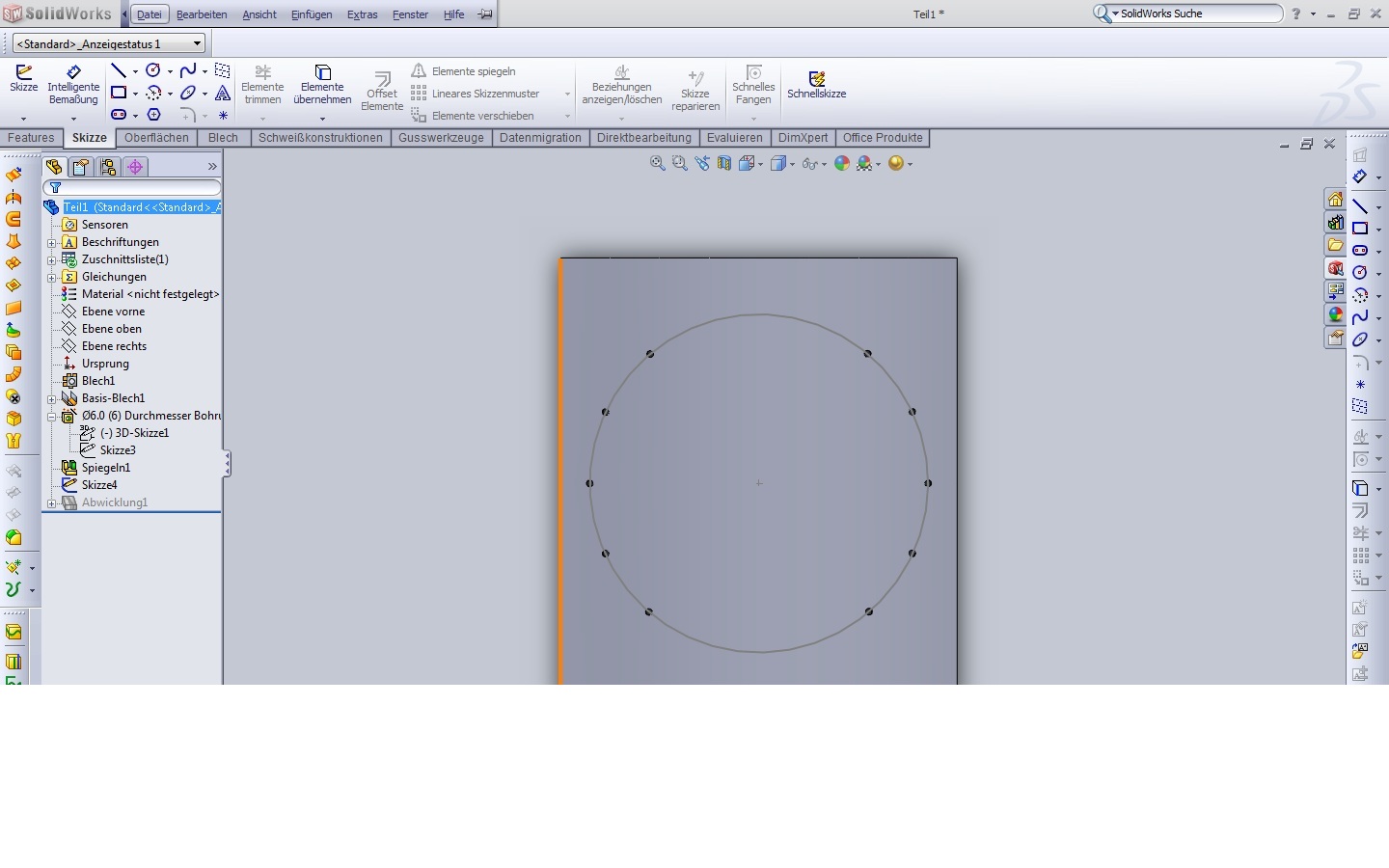Open the Einfügen menu
The width and height of the screenshot is (1389, 868).
pyautogui.click(x=312, y=14)
